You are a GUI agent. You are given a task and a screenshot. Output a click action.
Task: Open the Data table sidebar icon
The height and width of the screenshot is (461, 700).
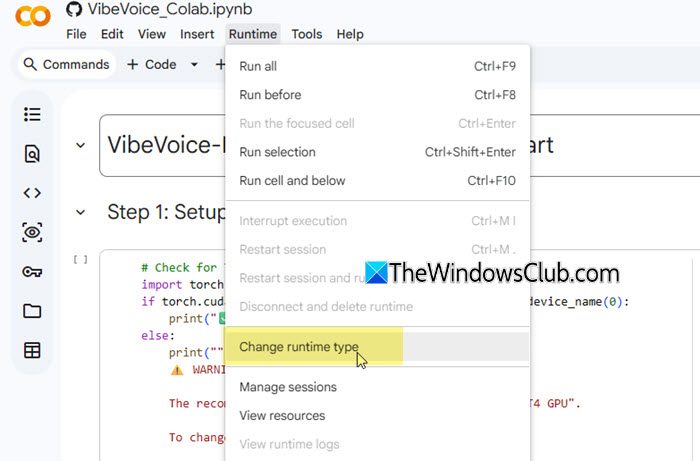[x=32, y=350]
